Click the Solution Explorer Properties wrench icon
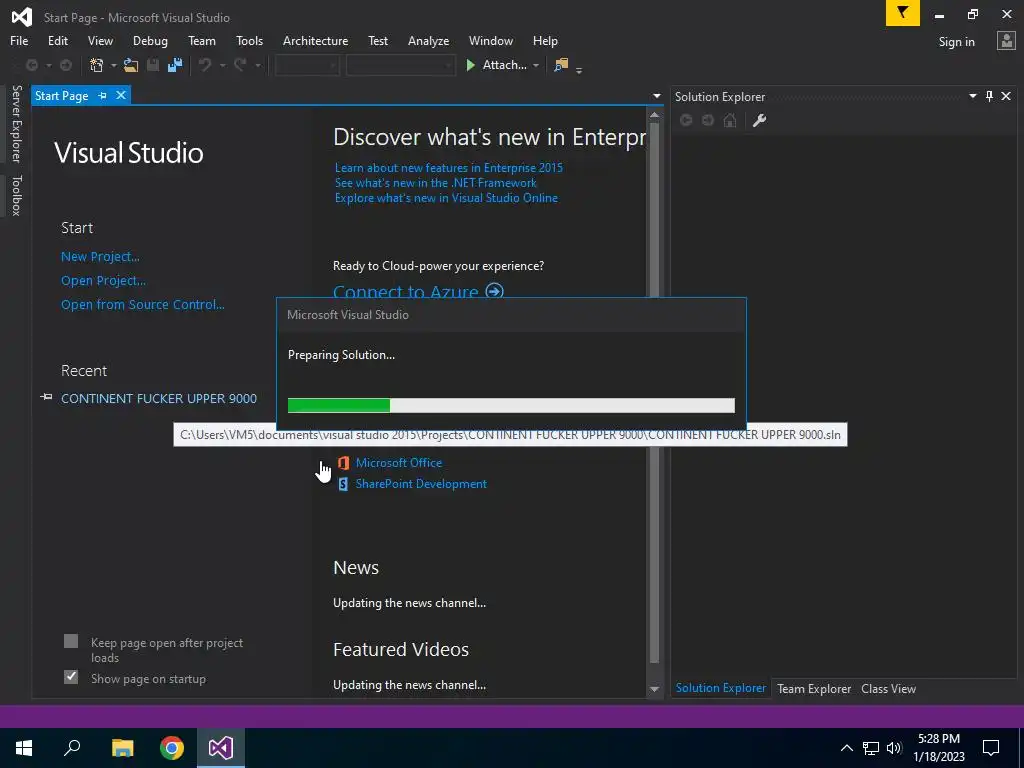 pyautogui.click(x=759, y=120)
